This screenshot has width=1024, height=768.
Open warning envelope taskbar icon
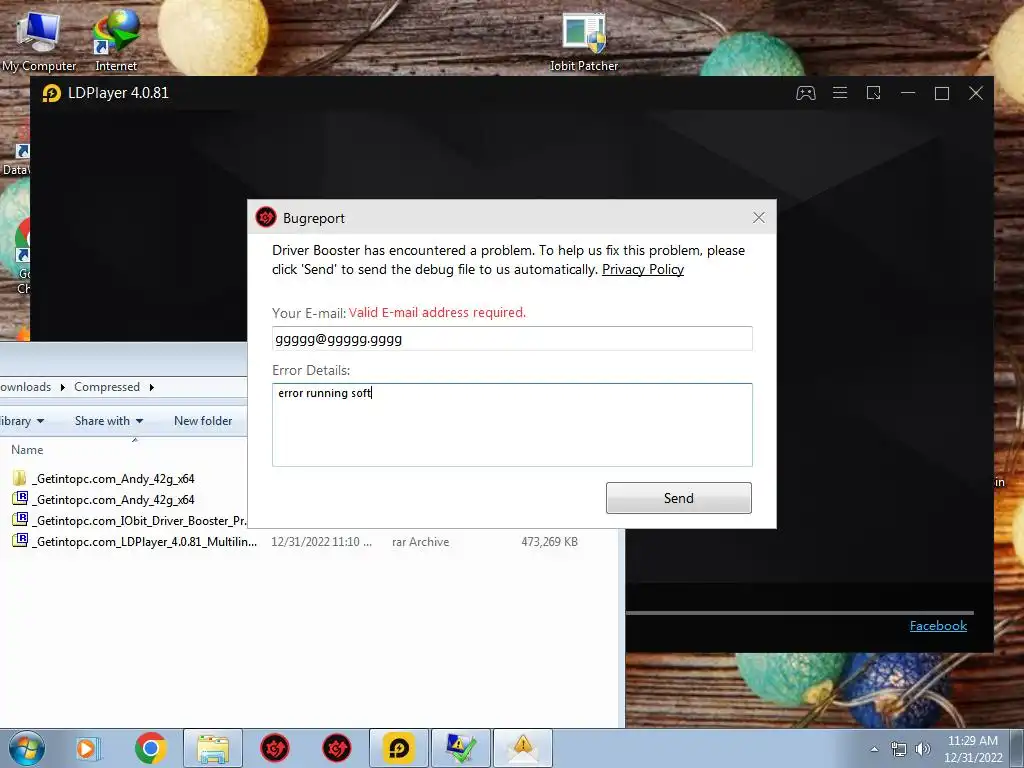tap(523, 748)
